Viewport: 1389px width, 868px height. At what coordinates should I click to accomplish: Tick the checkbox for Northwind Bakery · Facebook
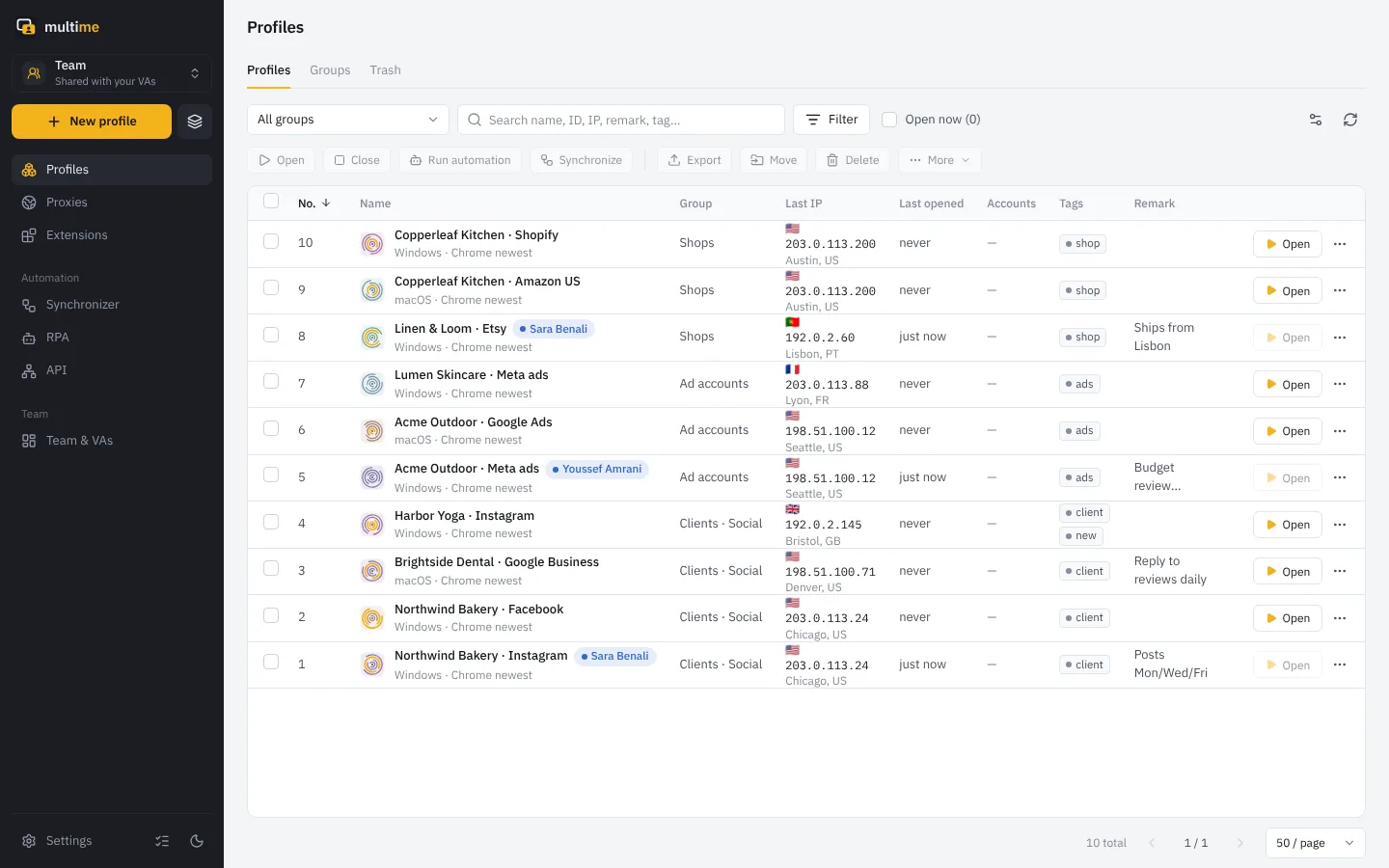[x=271, y=615]
